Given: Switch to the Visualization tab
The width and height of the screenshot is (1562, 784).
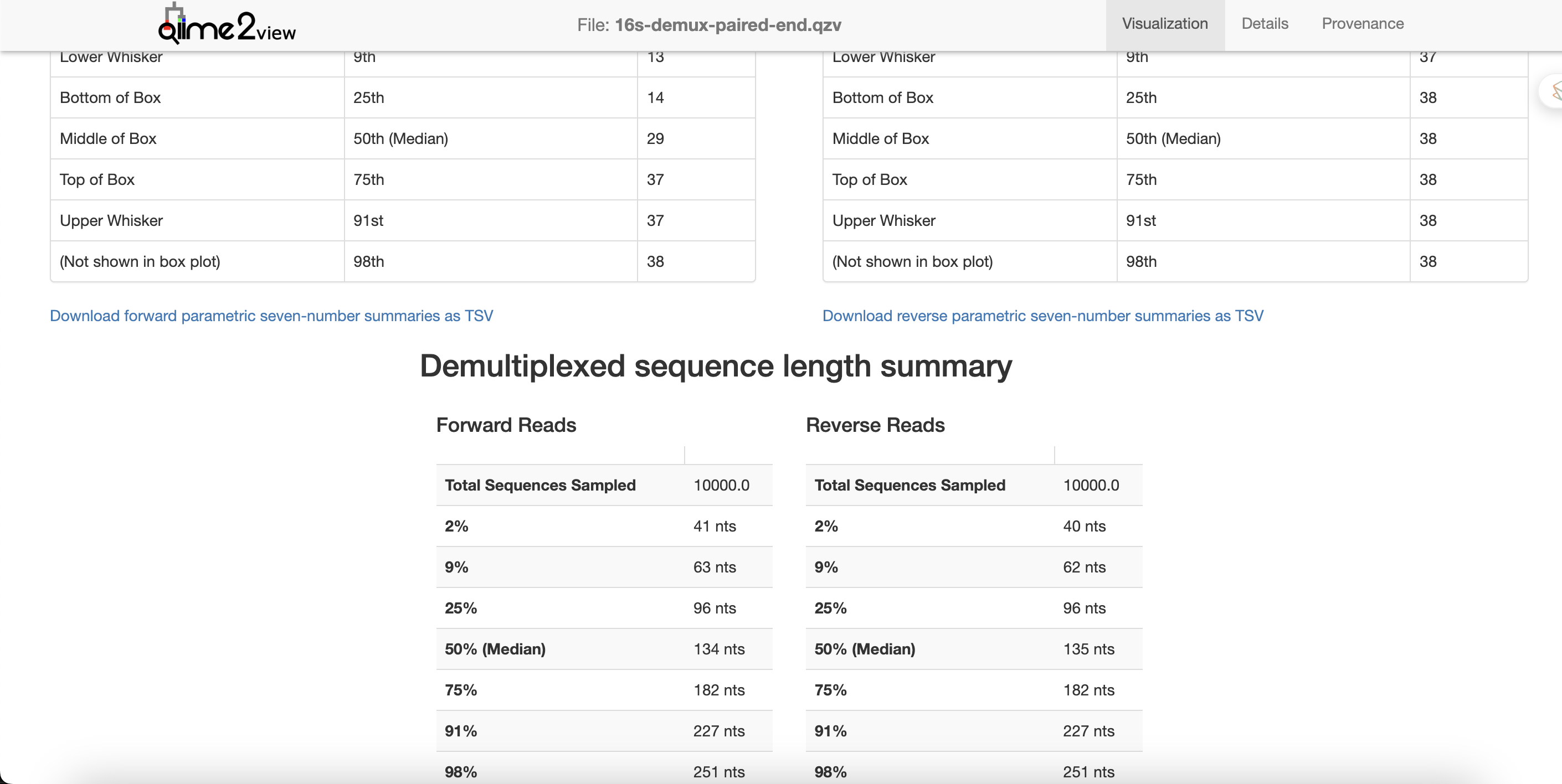Looking at the screenshot, I should coord(1164,24).
